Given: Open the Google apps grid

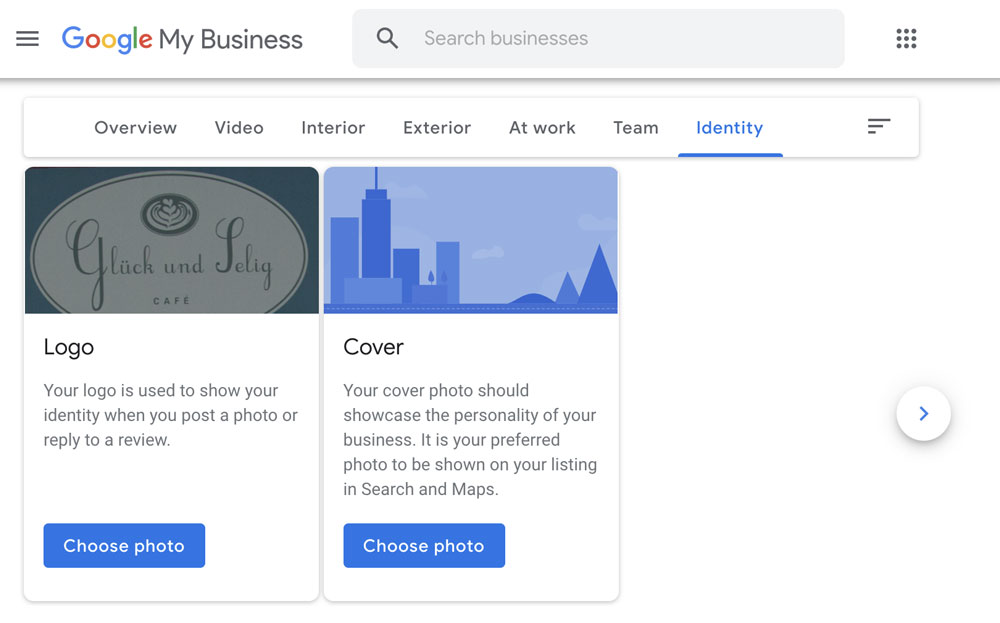Looking at the screenshot, I should tap(906, 38).
